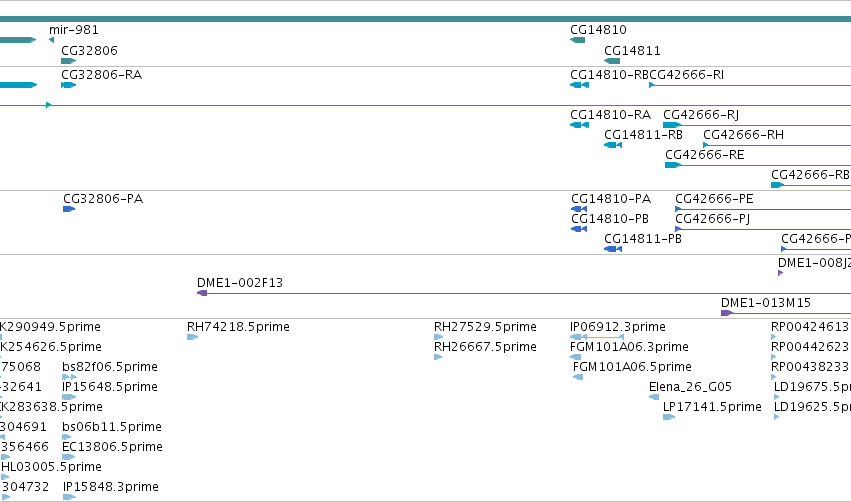
Task: Select the RH74218.5prime EST glyph
Action: [x=193, y=337]
